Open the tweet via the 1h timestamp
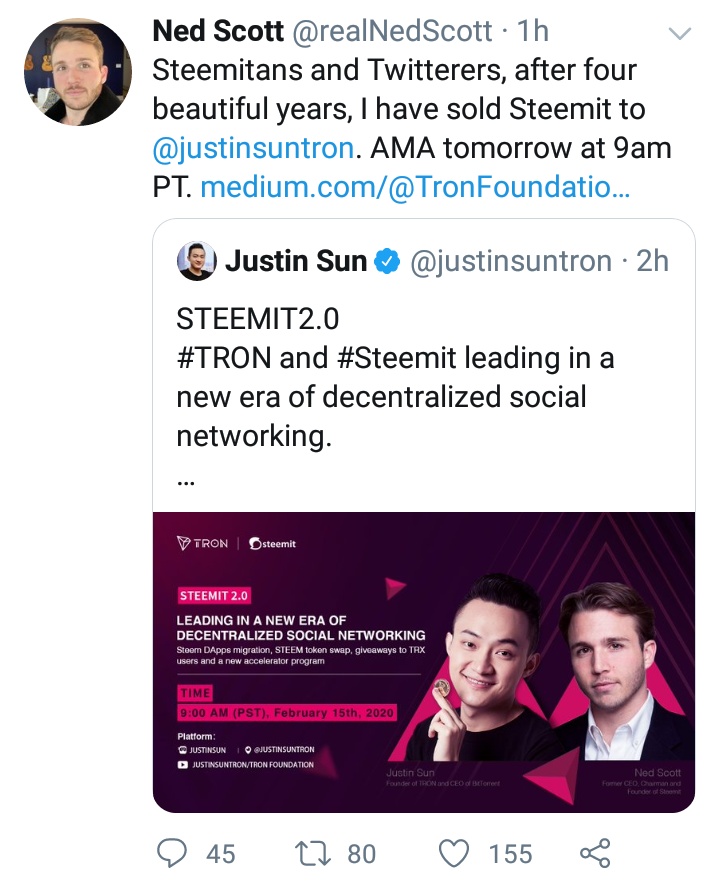This screenshot has height=889, width=720. click(533, 32)
